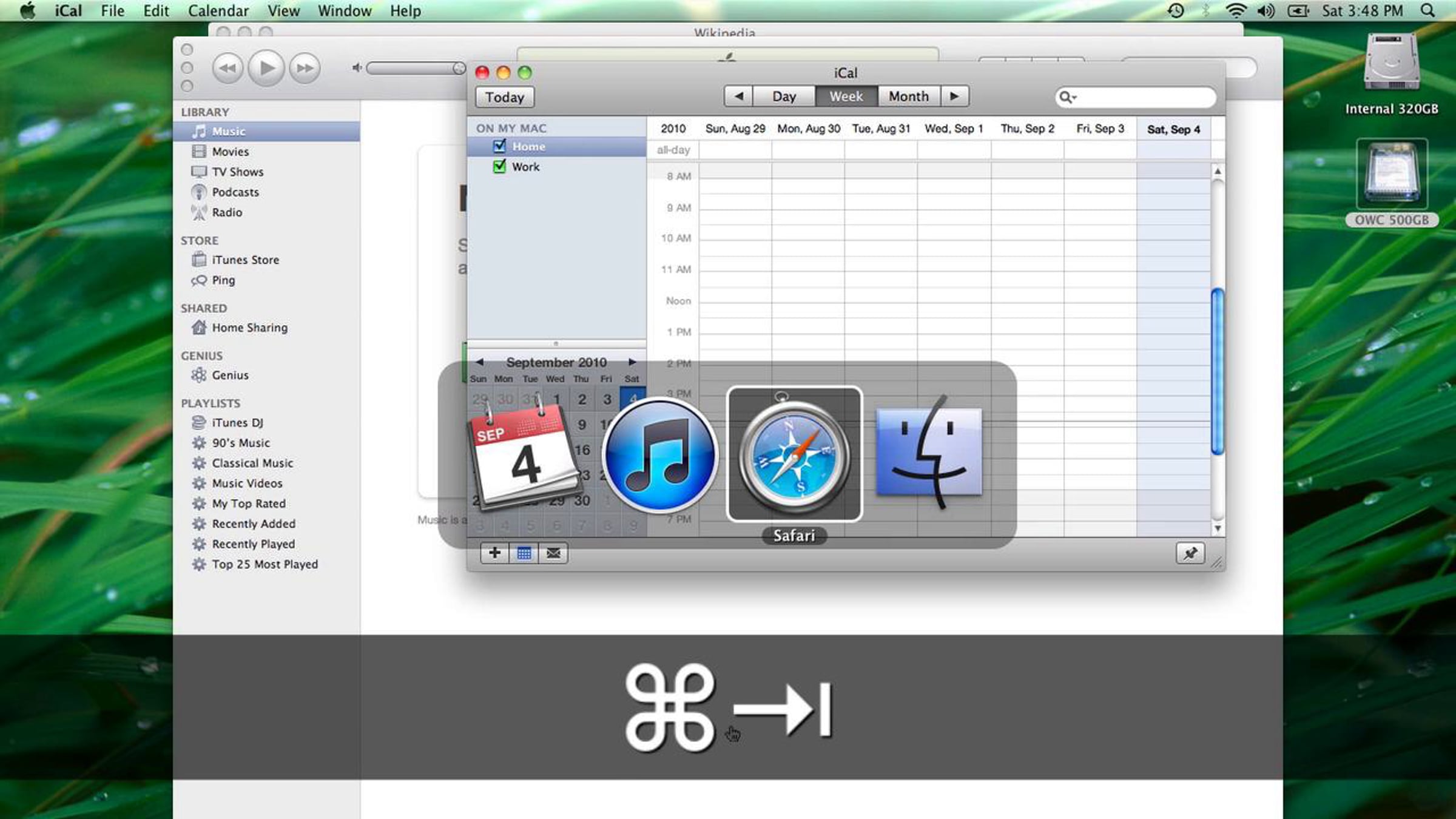Select Movies in iTunes library sidebar
This screenshot has height=819, width=1456.
coord(230,152)
